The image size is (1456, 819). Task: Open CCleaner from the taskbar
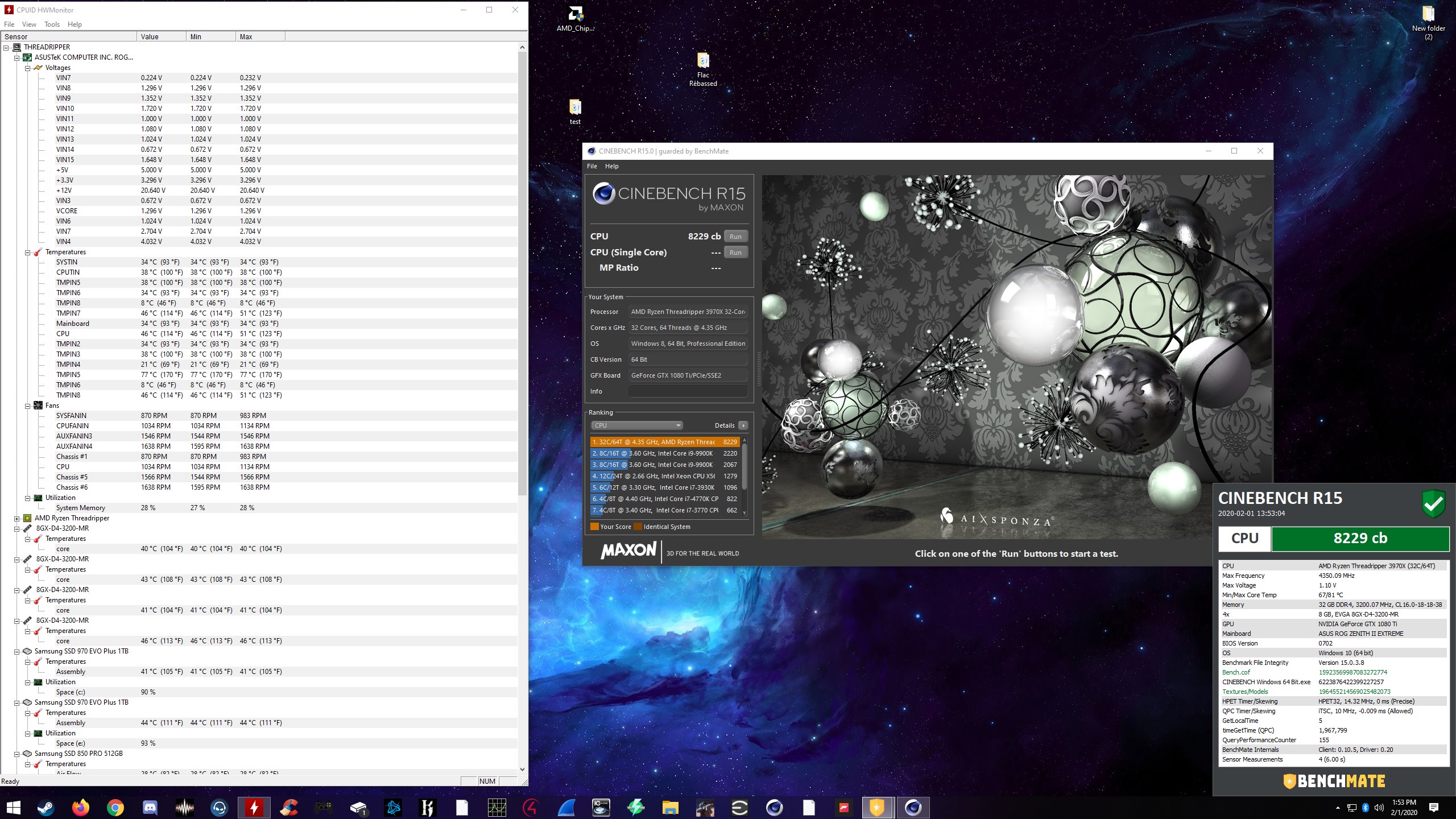289,808
